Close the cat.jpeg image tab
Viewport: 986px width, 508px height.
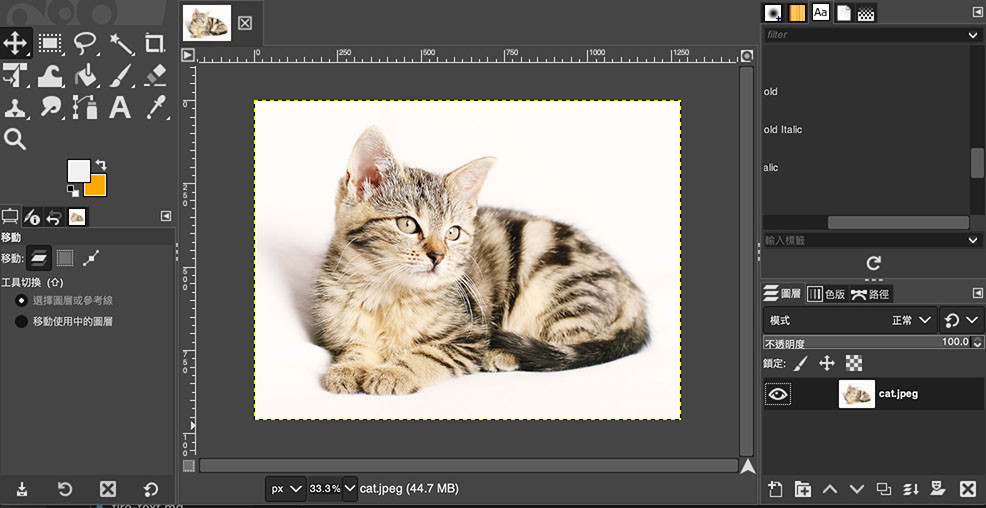tap(245, 23)
